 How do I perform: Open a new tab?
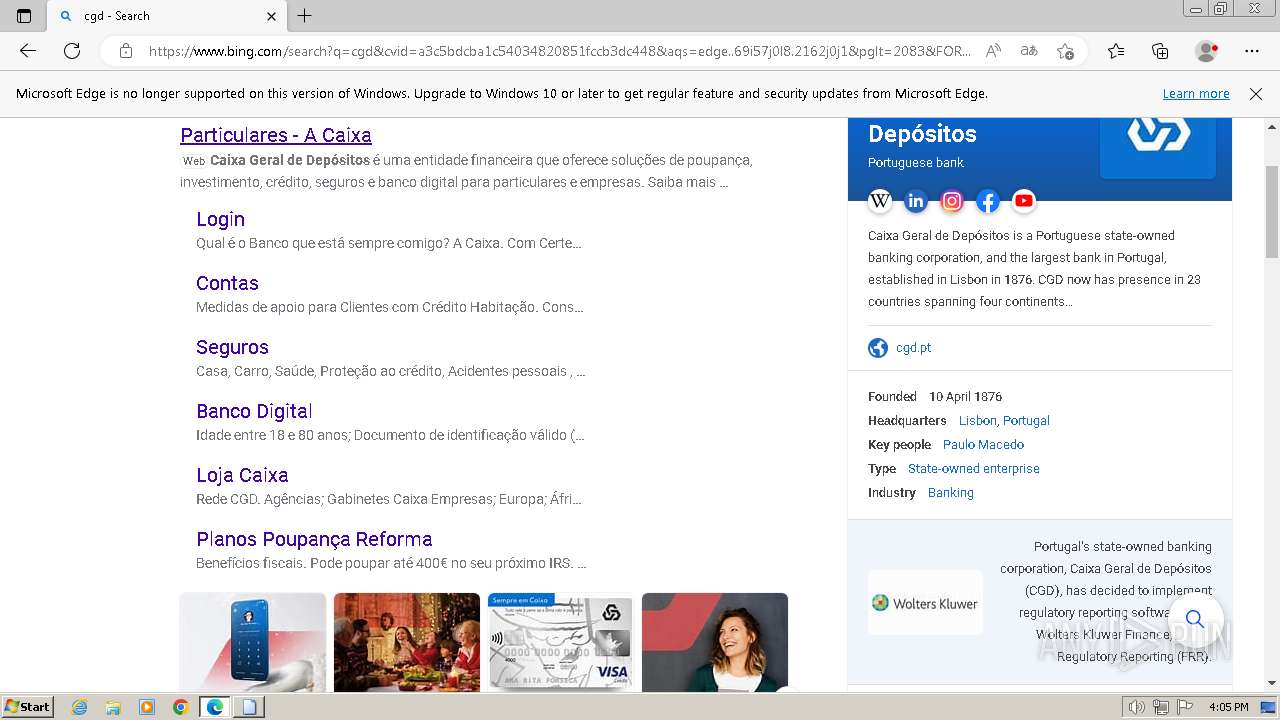(305, 16)
